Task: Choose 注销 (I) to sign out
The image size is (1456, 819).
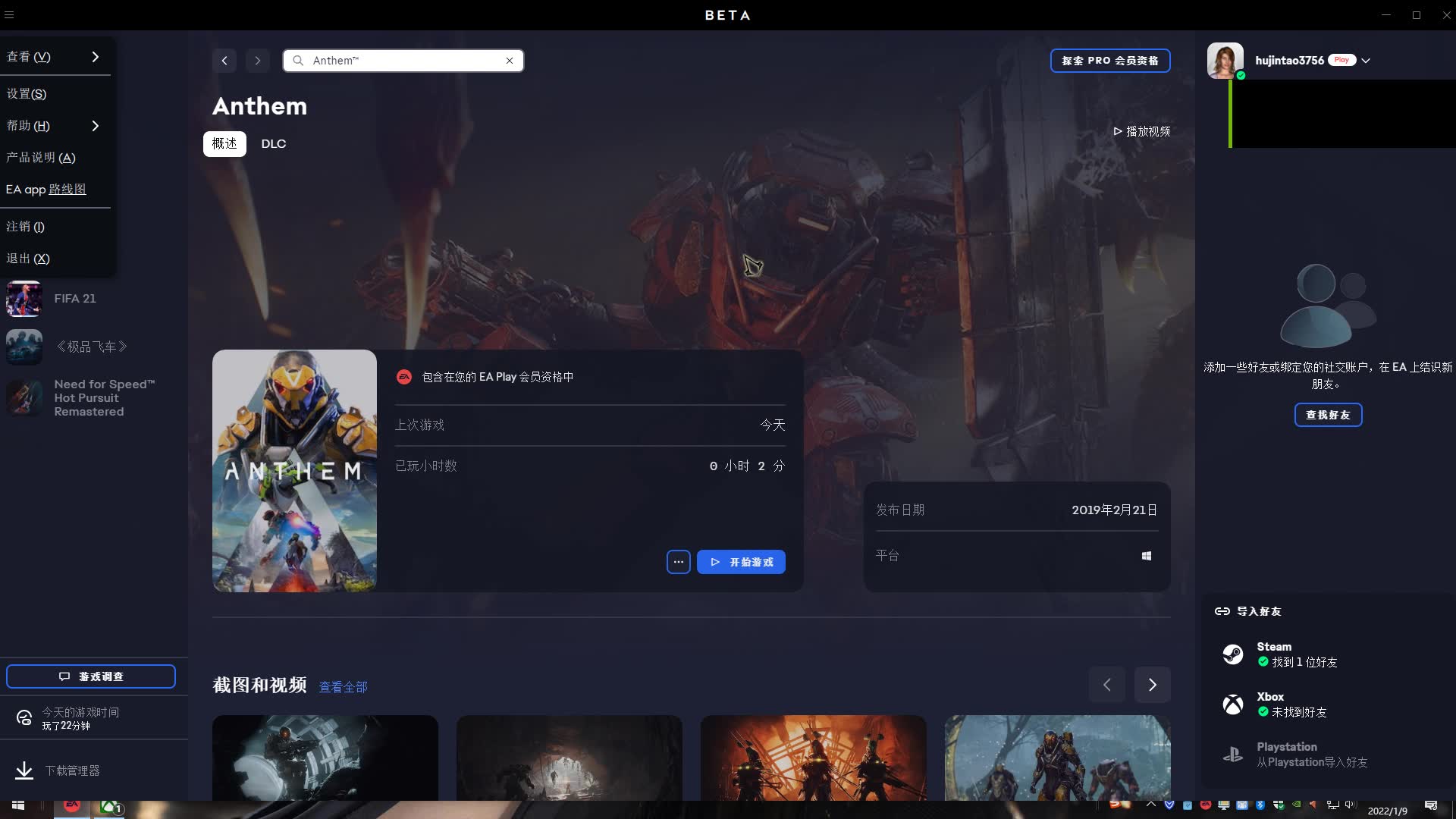Action: [55, 227]
